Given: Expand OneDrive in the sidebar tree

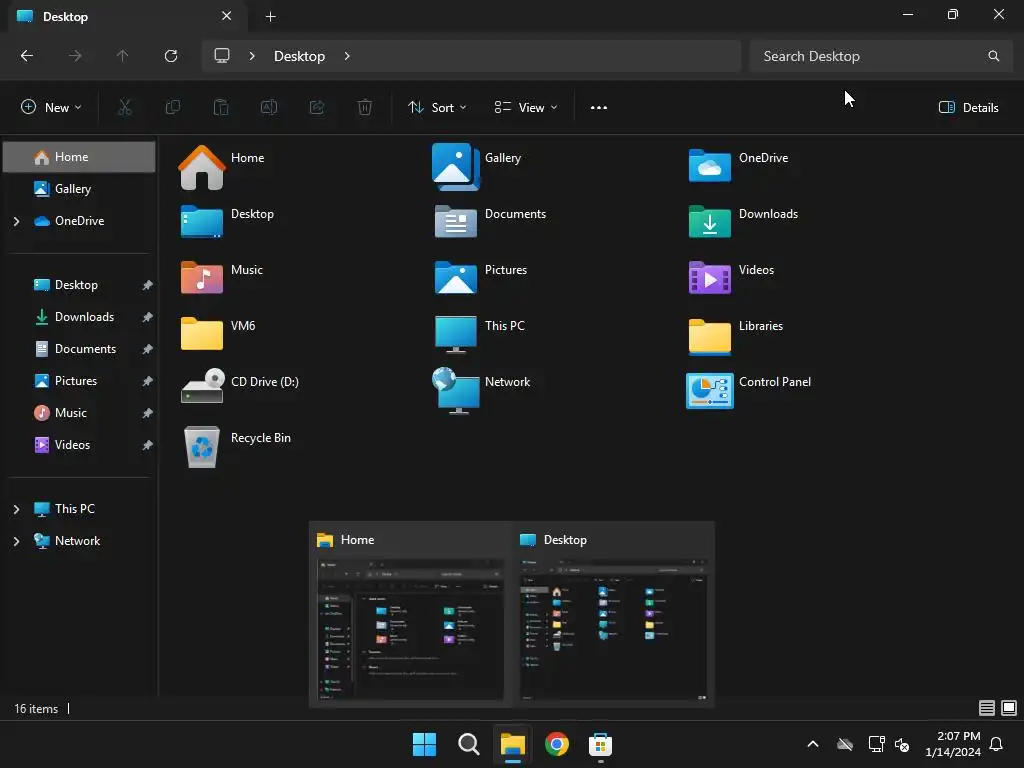Looking at the screenshot, I should [16, 221].
